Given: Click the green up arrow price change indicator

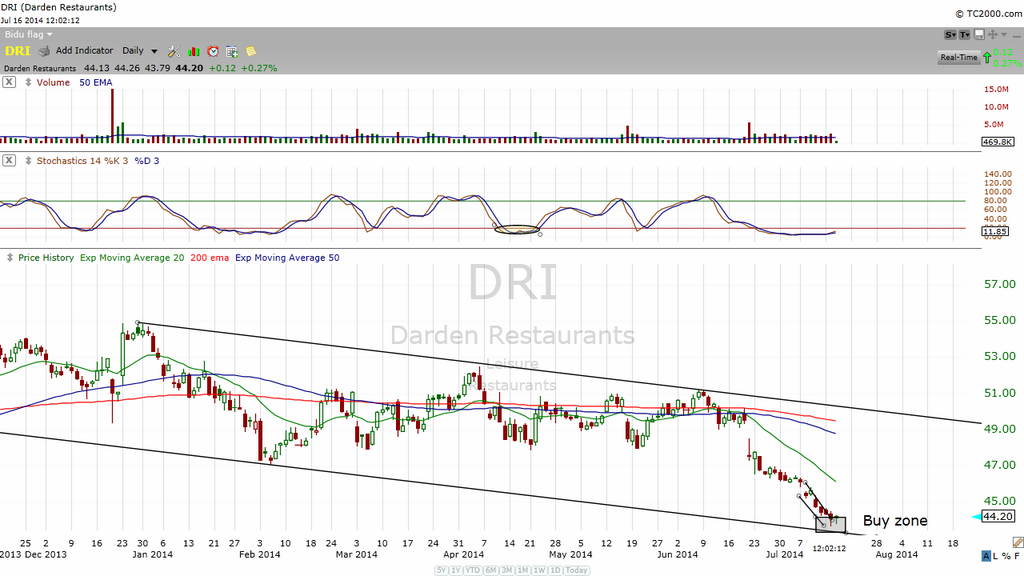Looking at the screenshot, I should pyautogui.click(x=986, y=57).
